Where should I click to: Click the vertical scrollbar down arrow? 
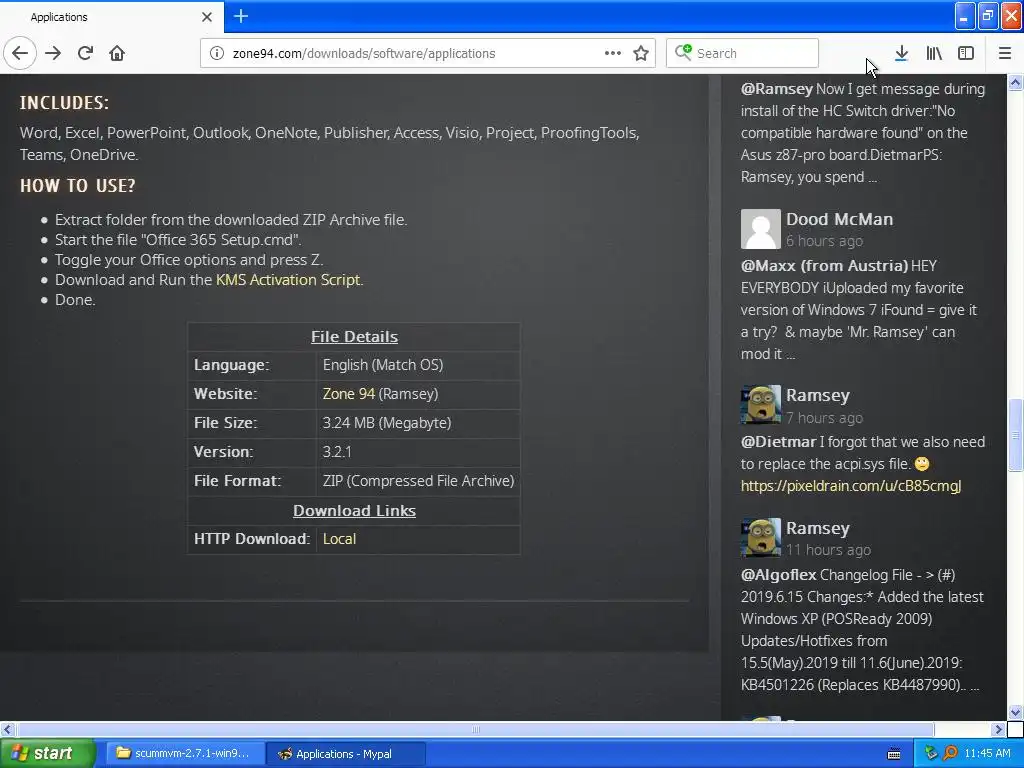click(x=1016, y=712)
